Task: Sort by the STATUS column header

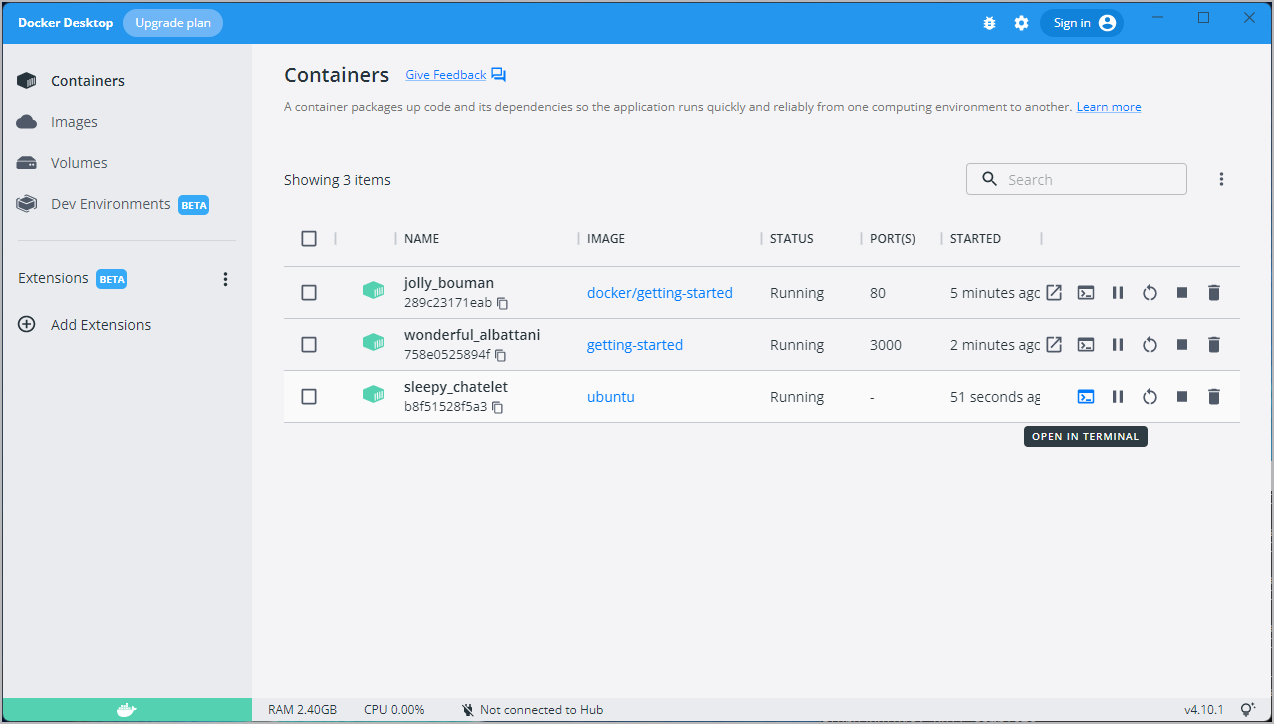Action: click(792, 239)
